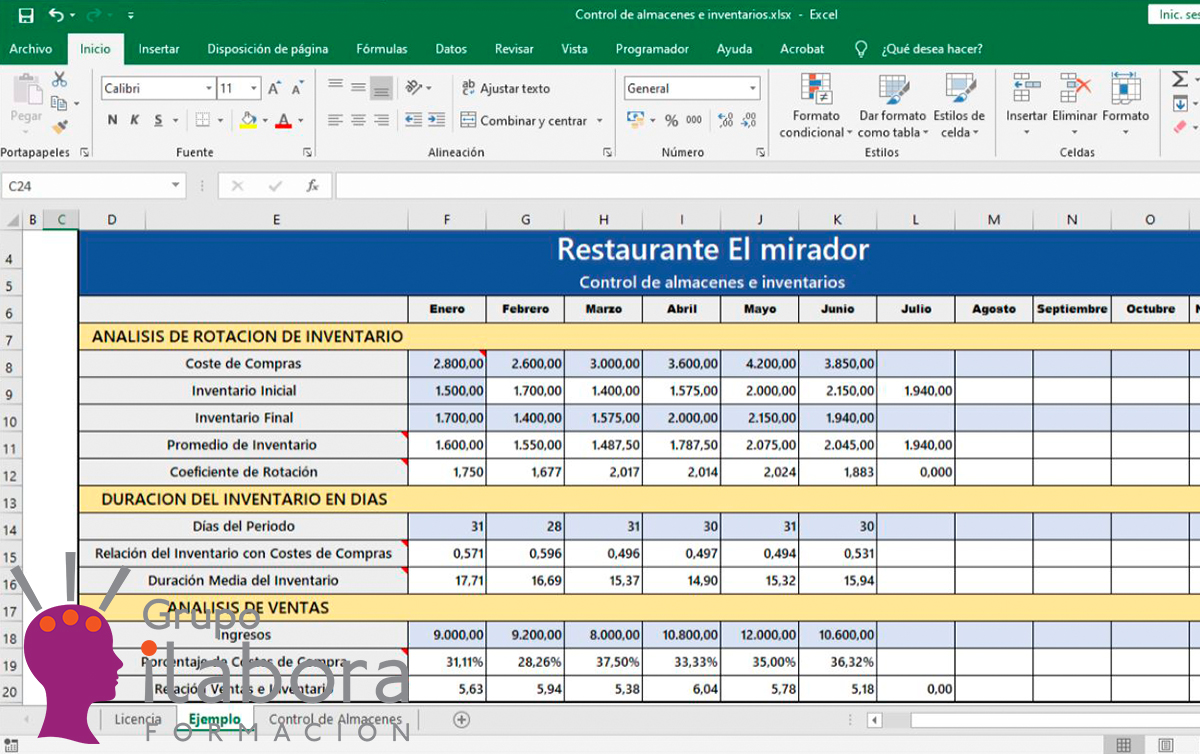
Task: Open the font size 11 dropdown
Action: 254,88
